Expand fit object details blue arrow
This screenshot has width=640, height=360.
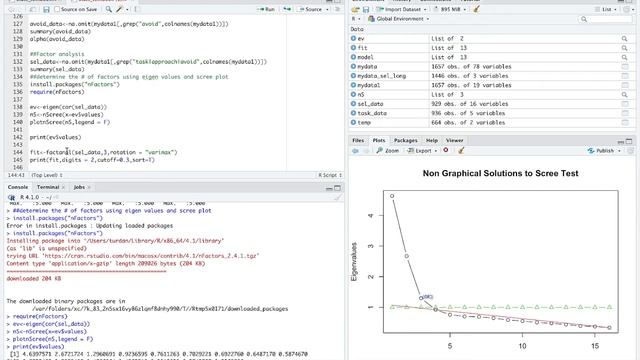[353, 48]
